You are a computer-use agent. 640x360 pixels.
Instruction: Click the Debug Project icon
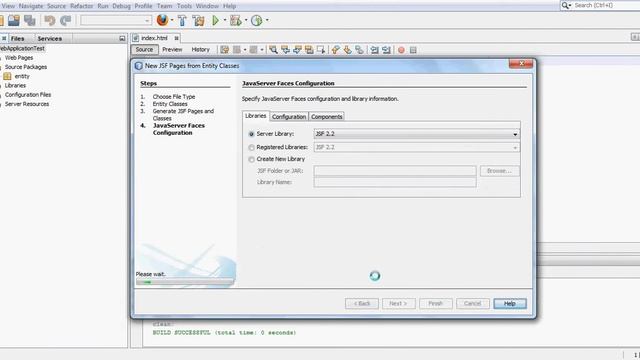coord(236,20)
